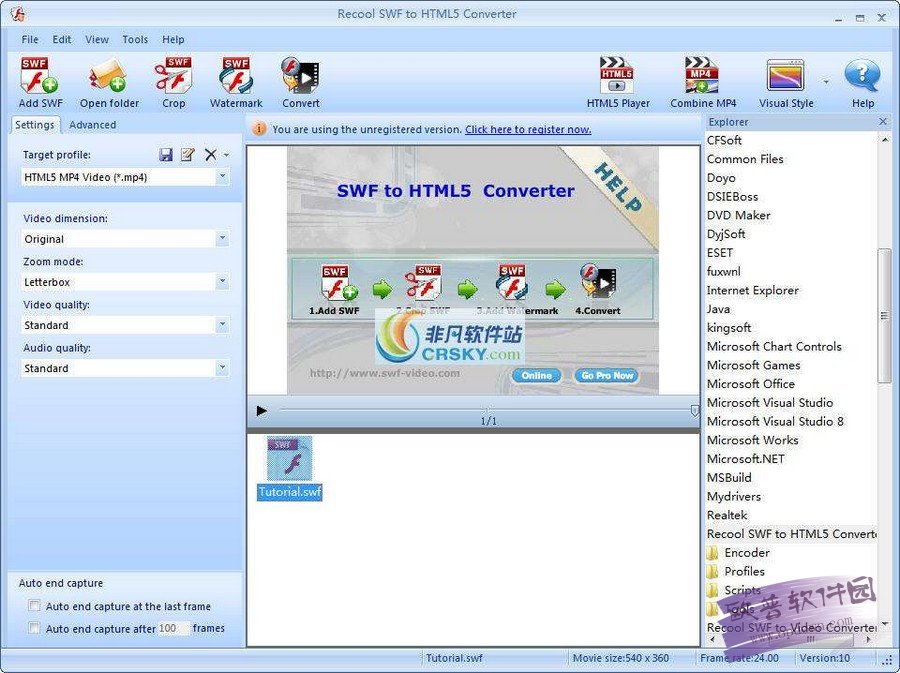The image size is (900, 673).
Task: Save the target profile
Action: [166, 155]
